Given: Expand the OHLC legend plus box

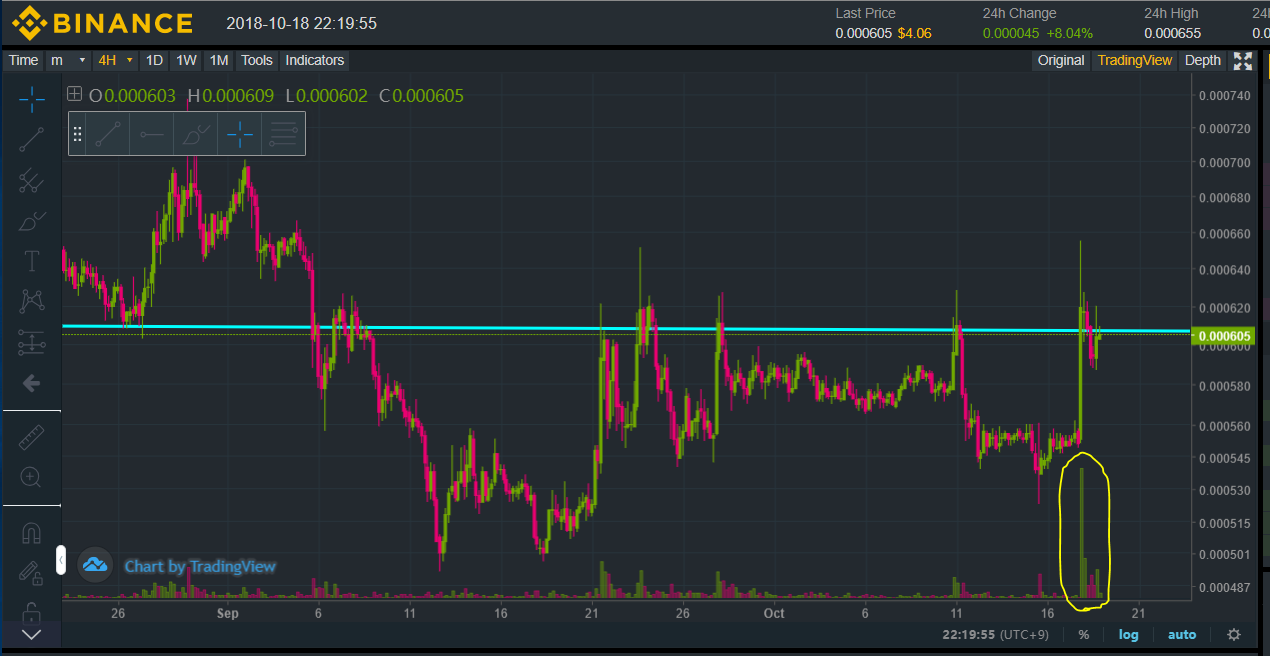Looking at the screenshot, I should [x=74, y=95].
